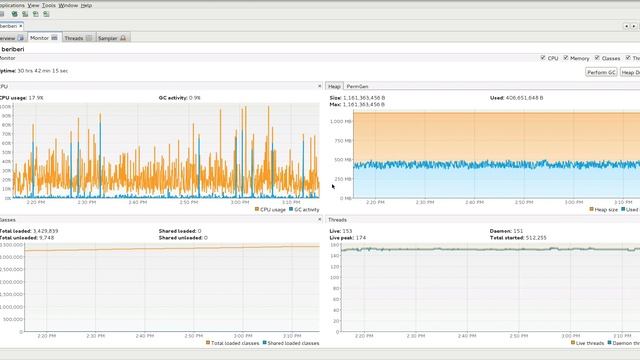640x360 pixels.
Task: Click the scroll tabs right arrow
Action: click(634, 26)
